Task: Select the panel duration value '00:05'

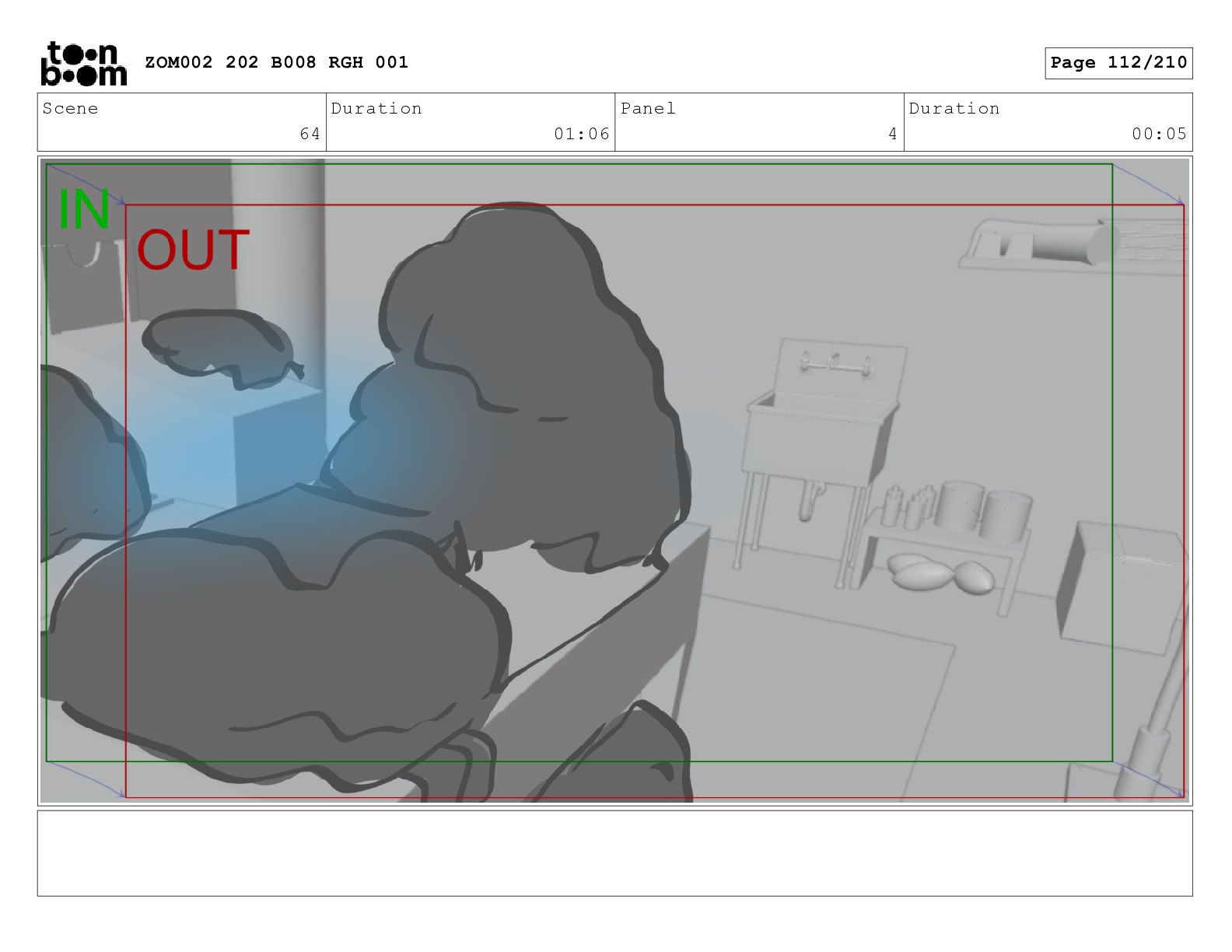Action: tap(1159, 134)
